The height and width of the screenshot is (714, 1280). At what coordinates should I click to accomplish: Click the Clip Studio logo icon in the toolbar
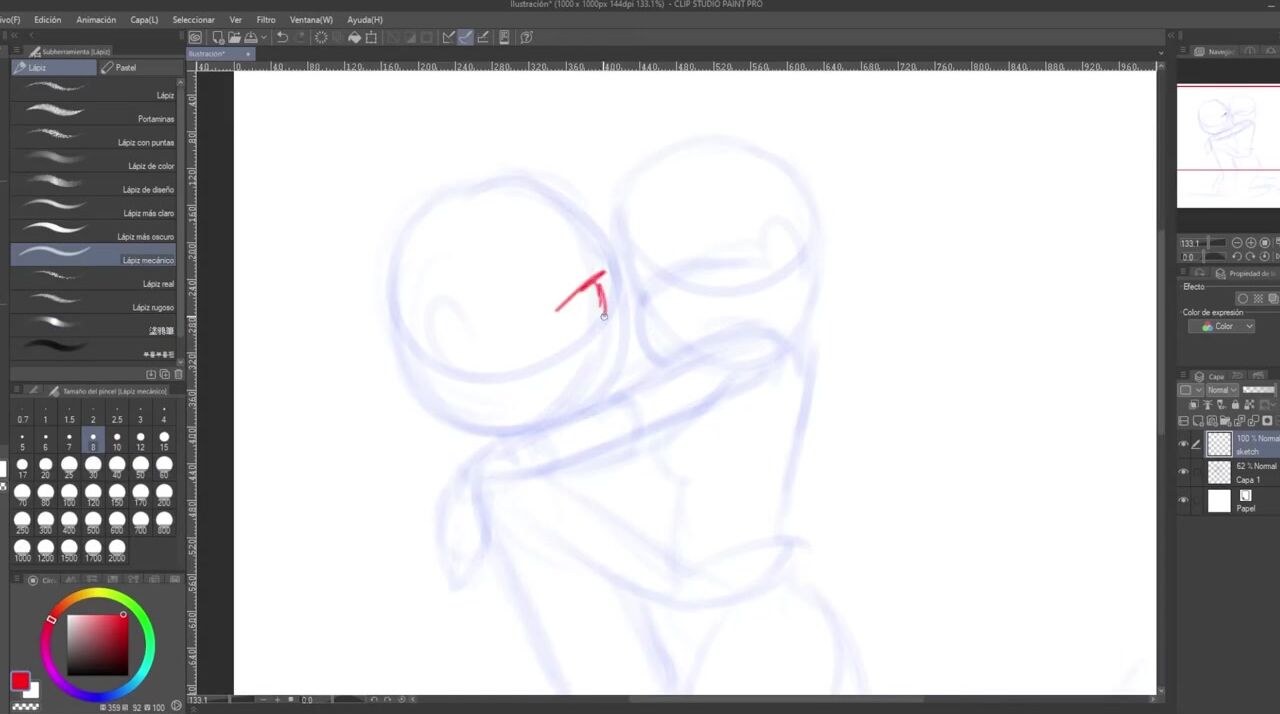click(x=196, y=38)
